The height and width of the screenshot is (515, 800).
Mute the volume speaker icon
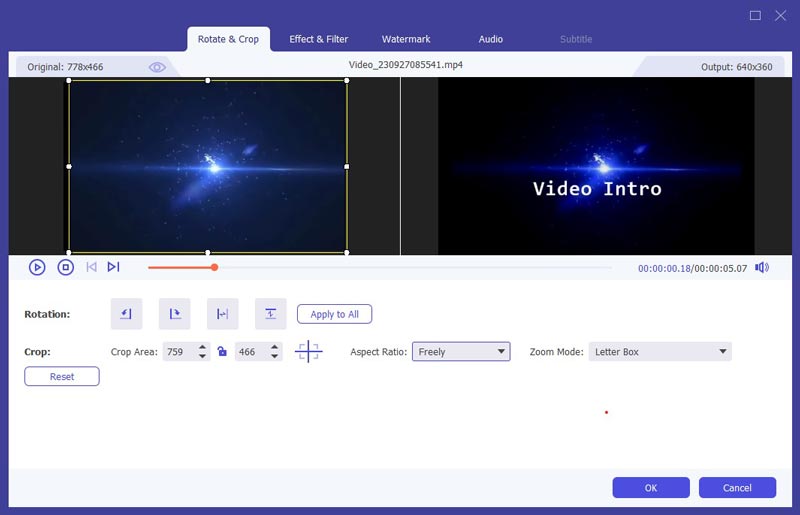click(762, 267)
